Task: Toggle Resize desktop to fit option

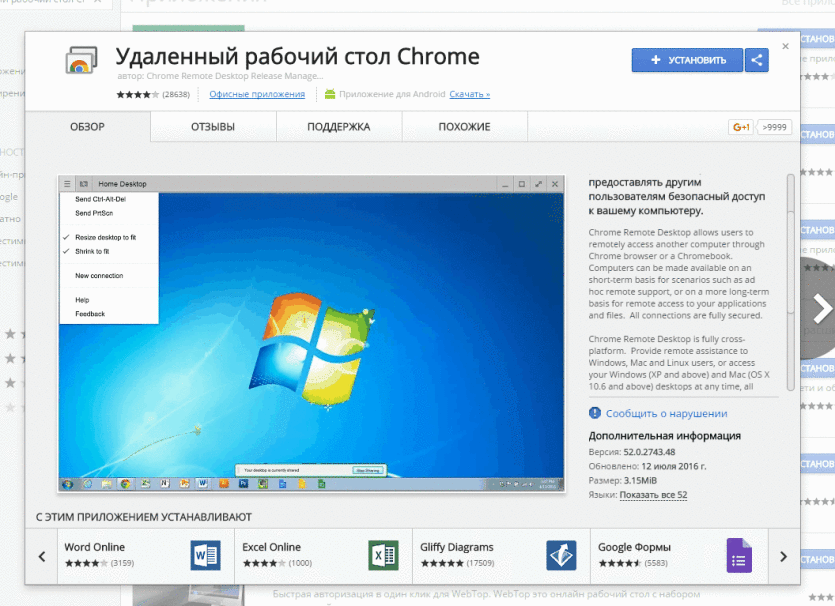Action: tap(105, 238)
